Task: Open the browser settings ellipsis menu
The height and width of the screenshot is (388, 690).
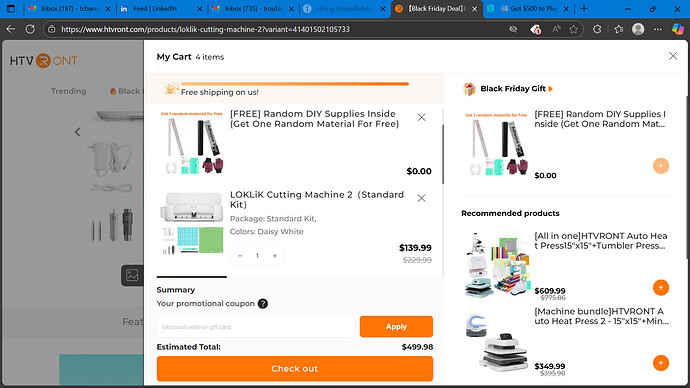Action: click(x=657, y=29)
